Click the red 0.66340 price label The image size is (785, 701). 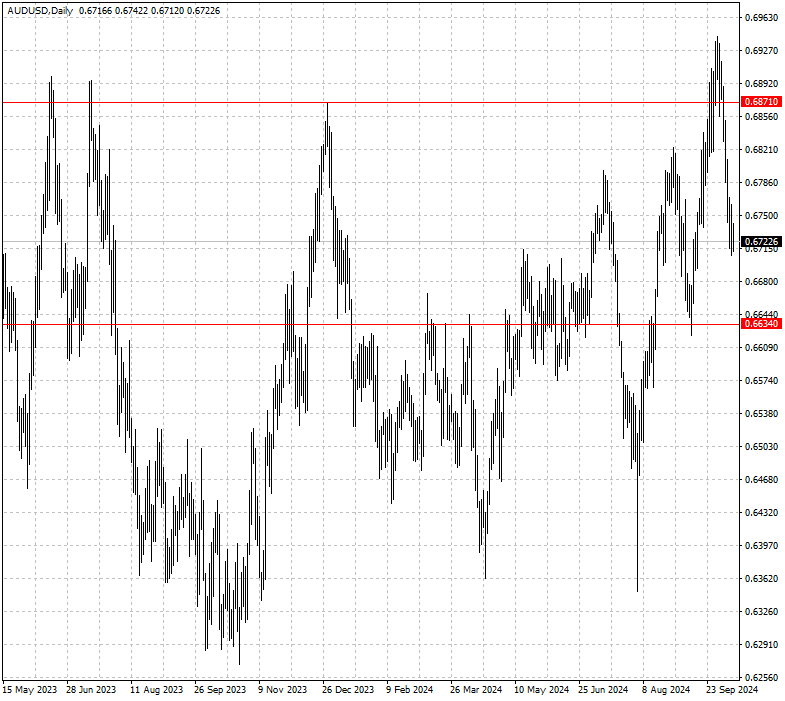click(x=761, y=323)
